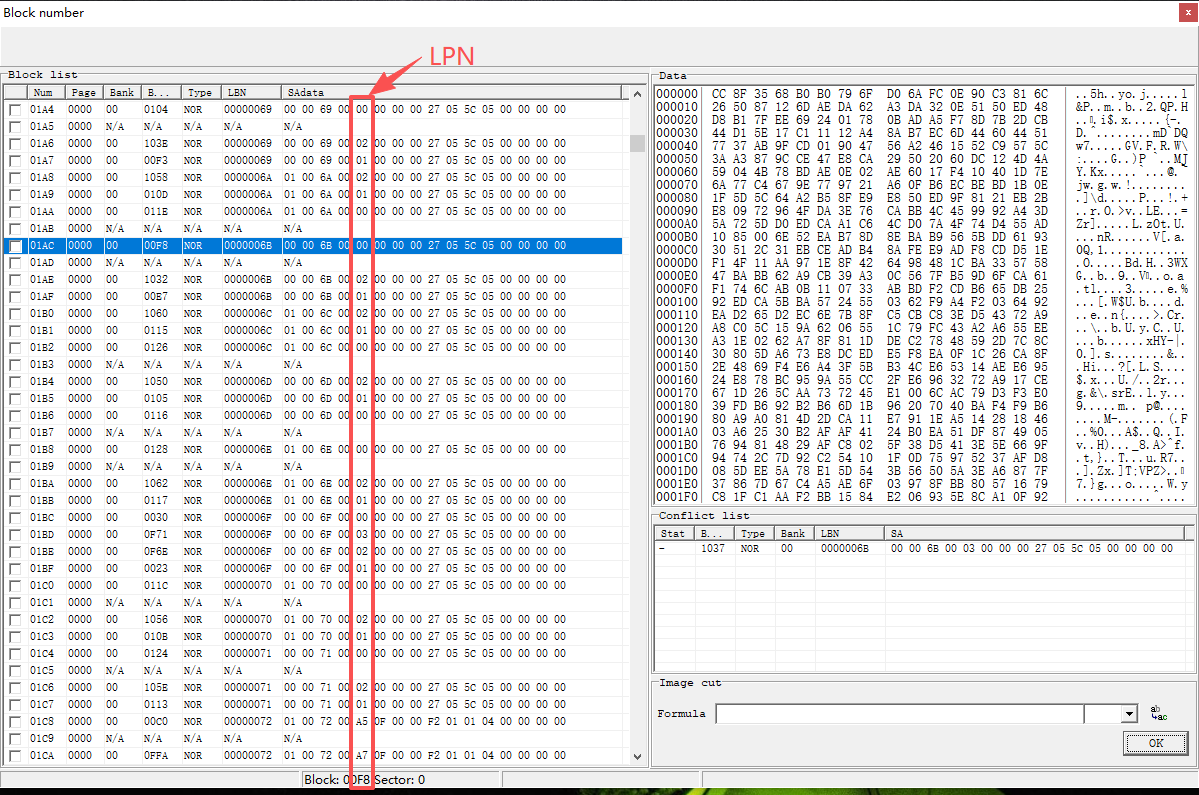Enable the checkbox on row 01C8

point(15,722)
